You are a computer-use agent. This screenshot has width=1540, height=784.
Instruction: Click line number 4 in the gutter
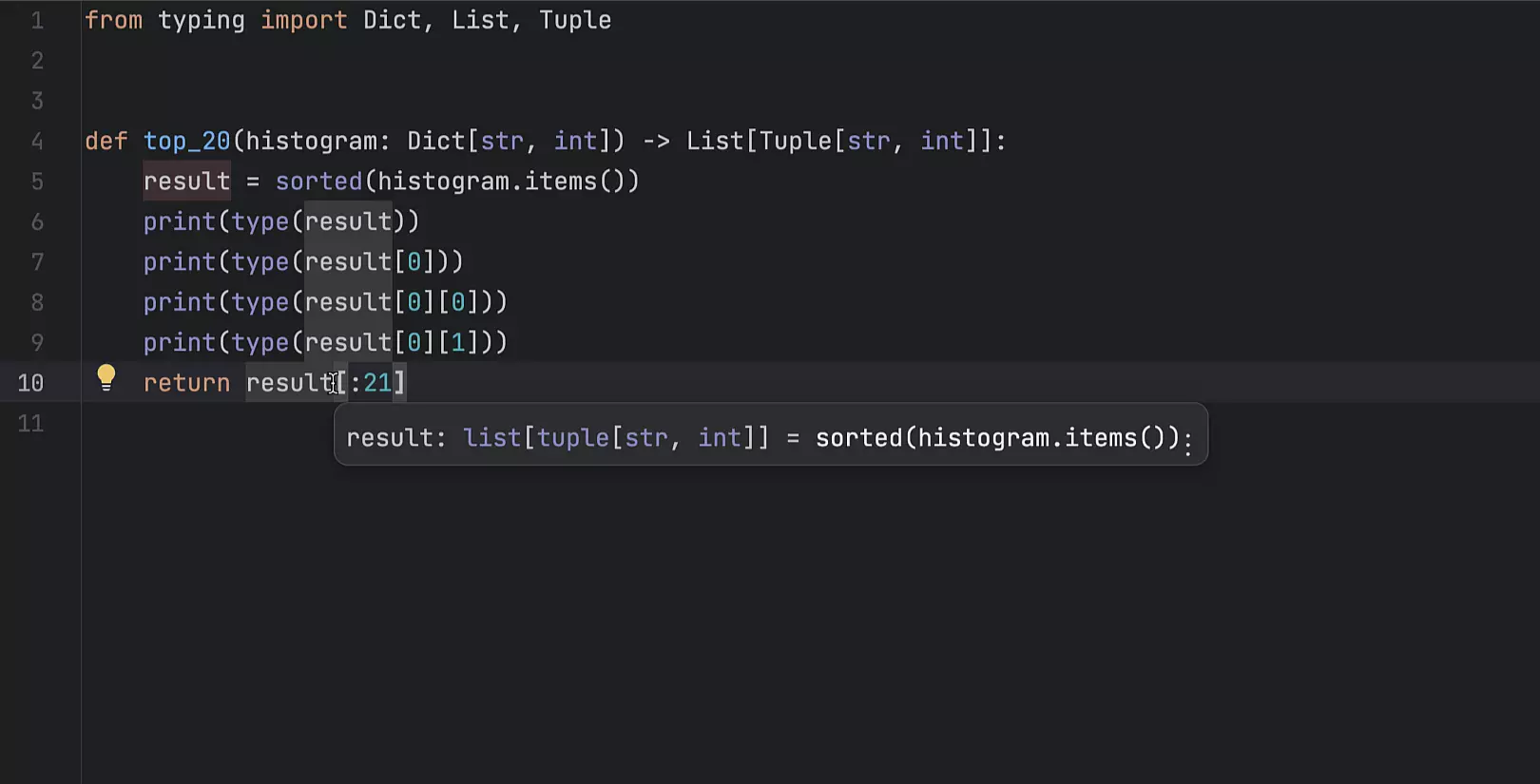[37, 142]
